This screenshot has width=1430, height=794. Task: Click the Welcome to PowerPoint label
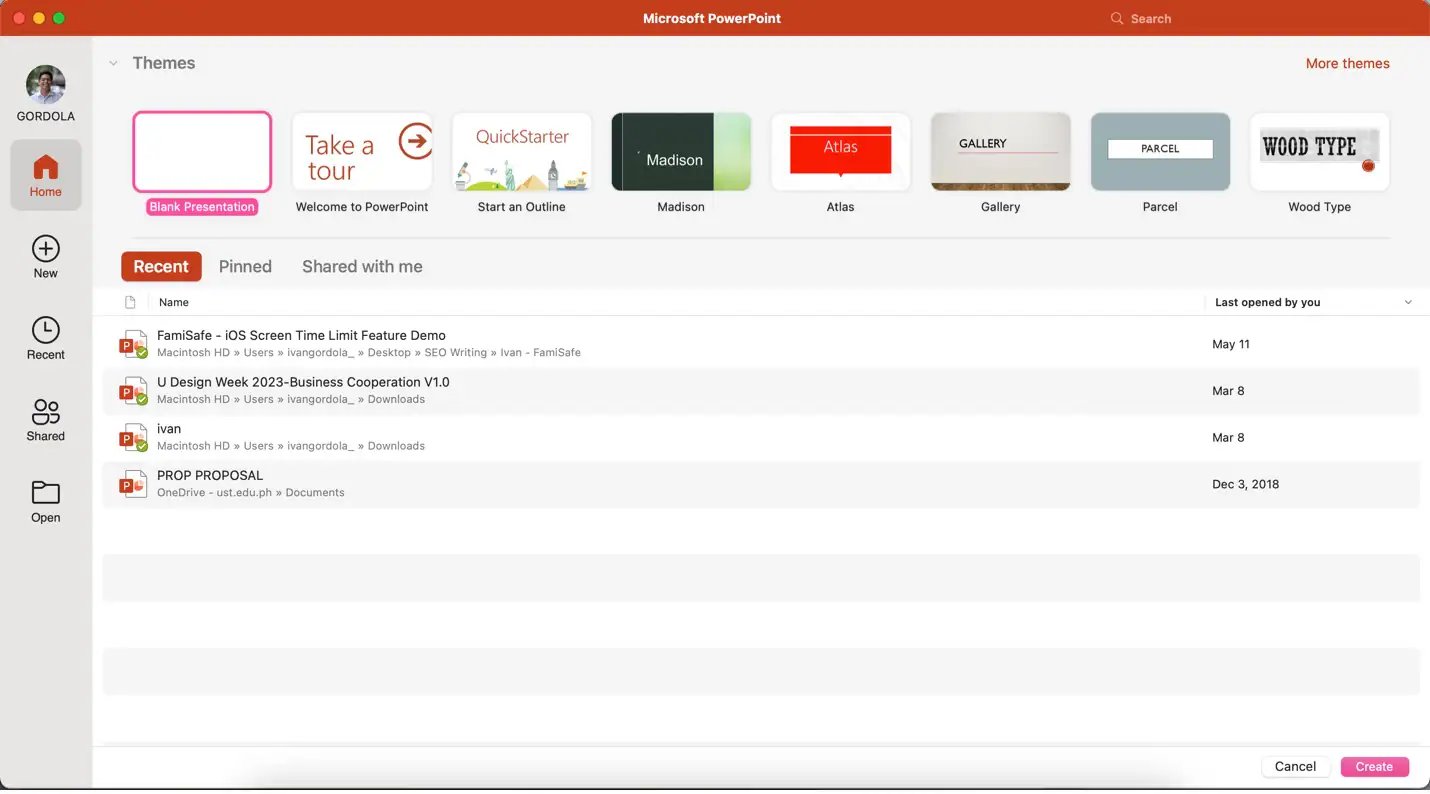pyautogui.click(x=362, y=207)
